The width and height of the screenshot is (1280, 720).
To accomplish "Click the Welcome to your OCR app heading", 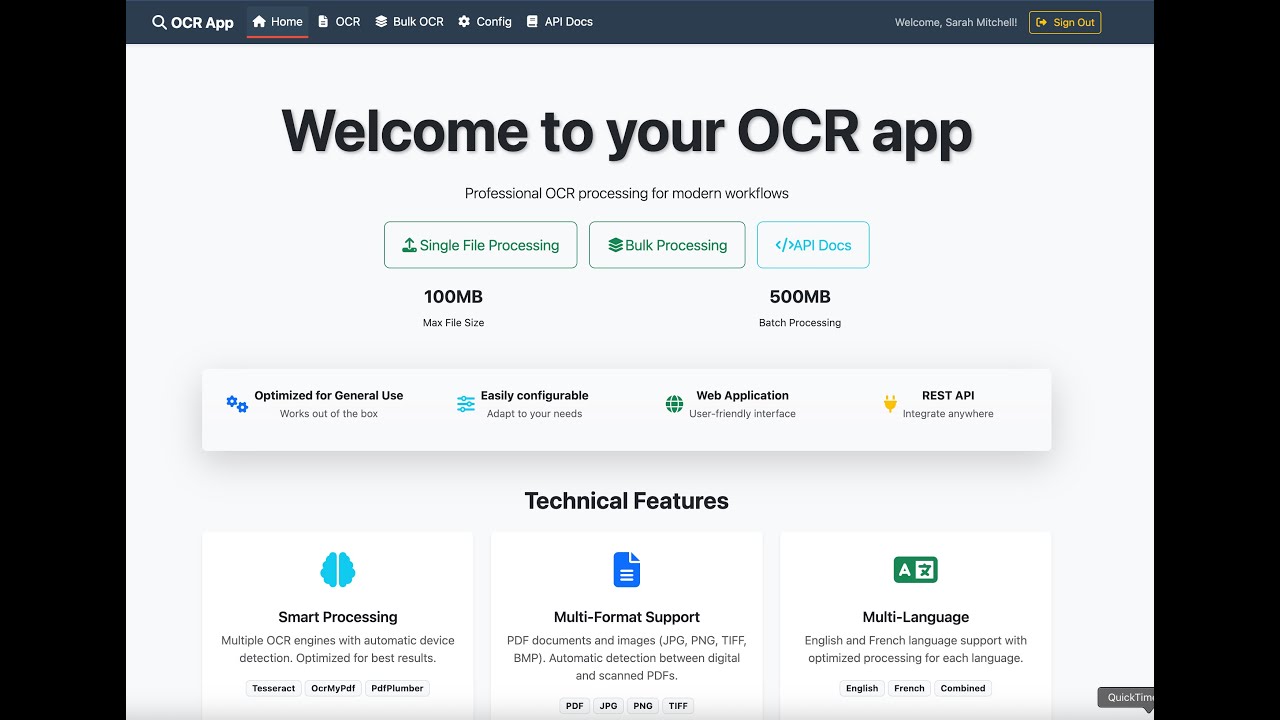I will click(x=627, y=131).
